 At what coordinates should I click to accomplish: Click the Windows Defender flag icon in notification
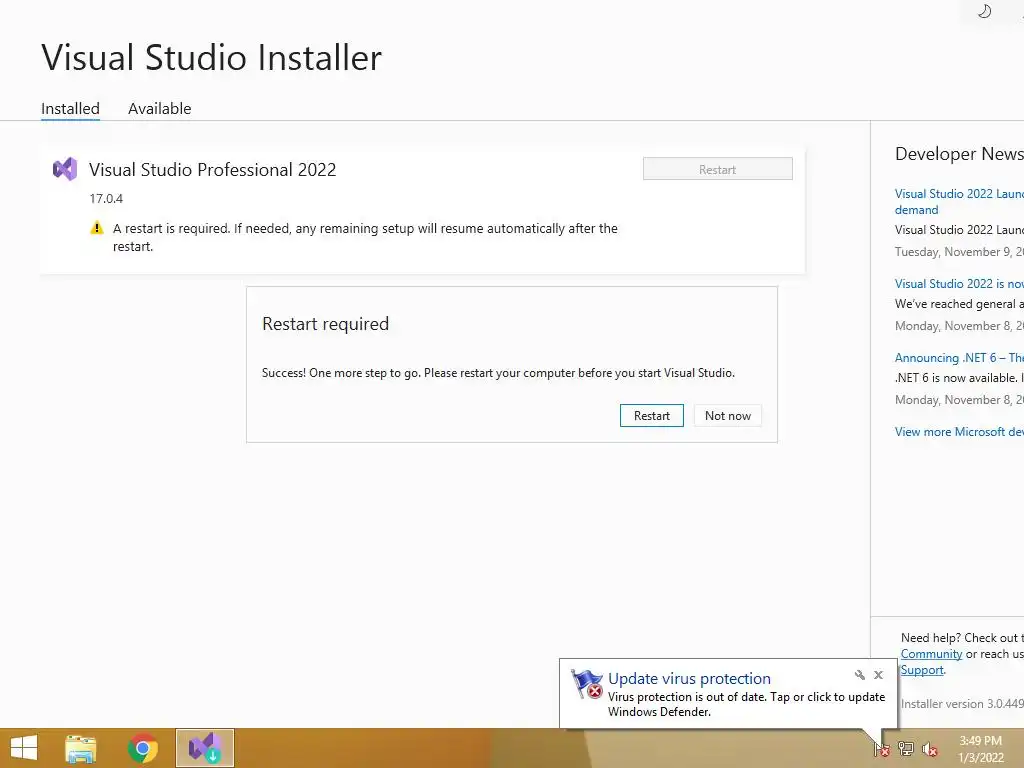pyautogui.click(x=586, y=683)
